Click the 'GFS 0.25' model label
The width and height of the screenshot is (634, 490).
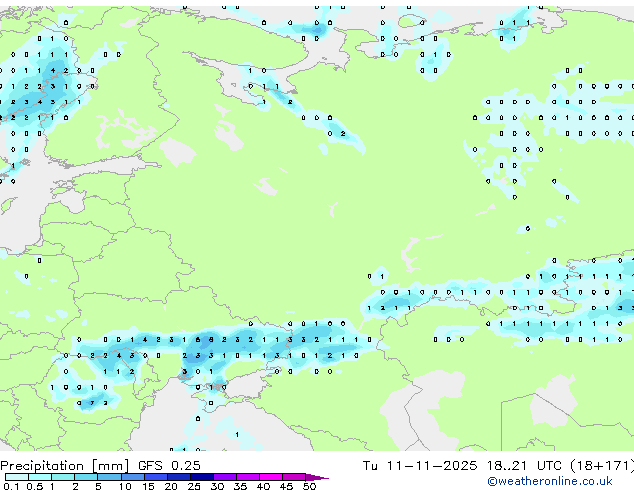pos(169,466)
